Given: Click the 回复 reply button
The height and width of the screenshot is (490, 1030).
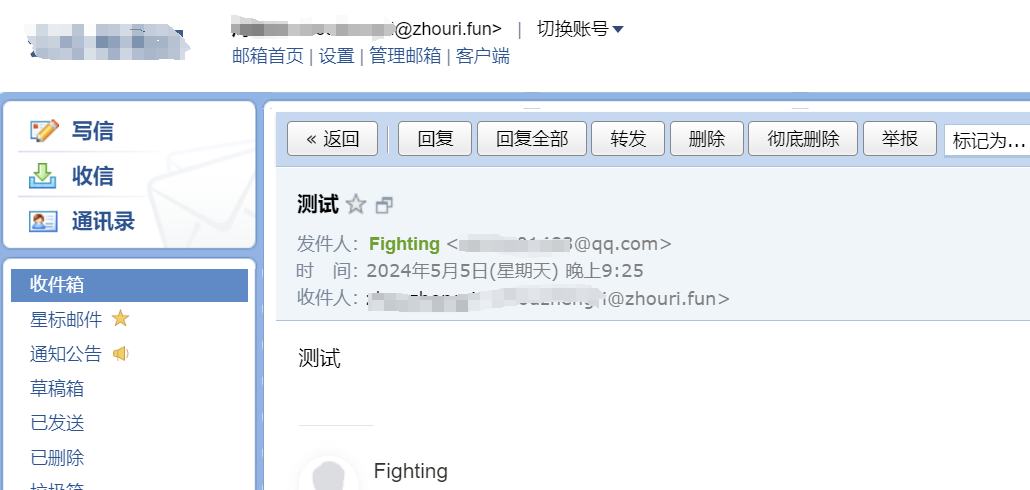Looking at the screenshot, I should pos(435,139).
